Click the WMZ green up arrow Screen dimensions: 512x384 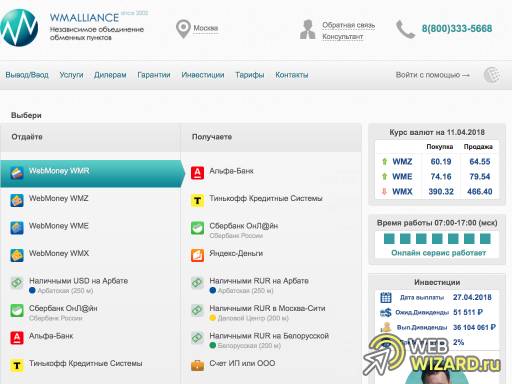[x=384, y=162]
